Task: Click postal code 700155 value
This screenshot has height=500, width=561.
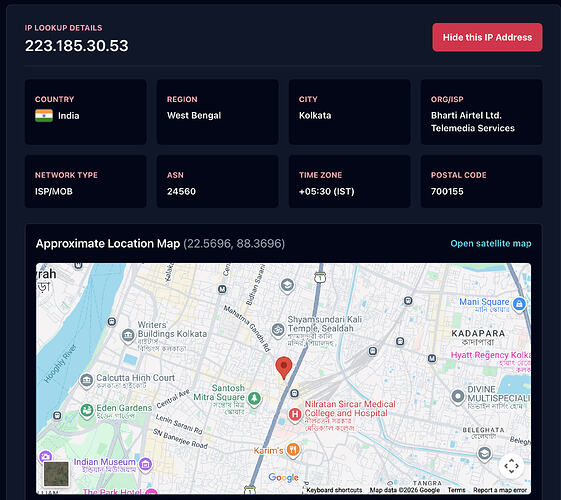Action: [447, 191]
